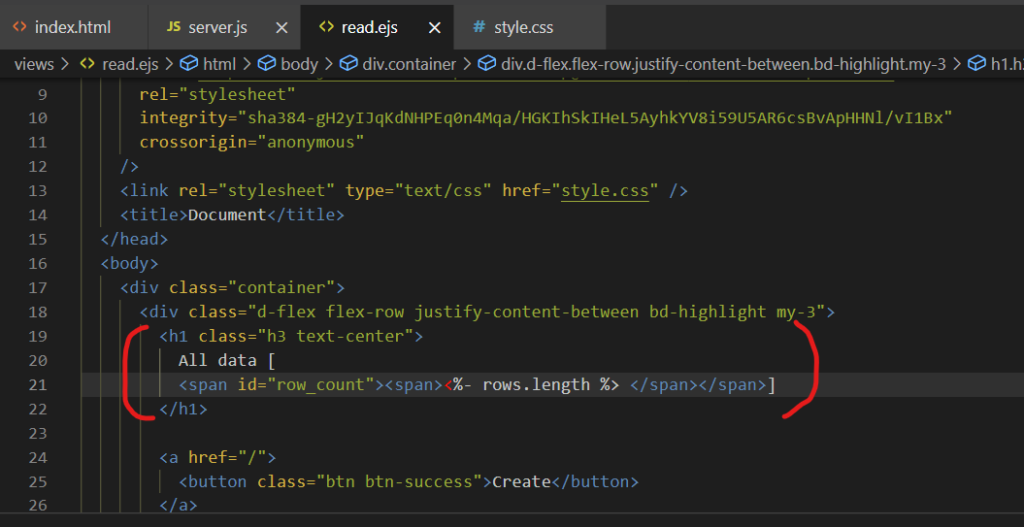Click the "row_count" id value
Viewport: 1024px width, 527px height.
click(320, 385)
